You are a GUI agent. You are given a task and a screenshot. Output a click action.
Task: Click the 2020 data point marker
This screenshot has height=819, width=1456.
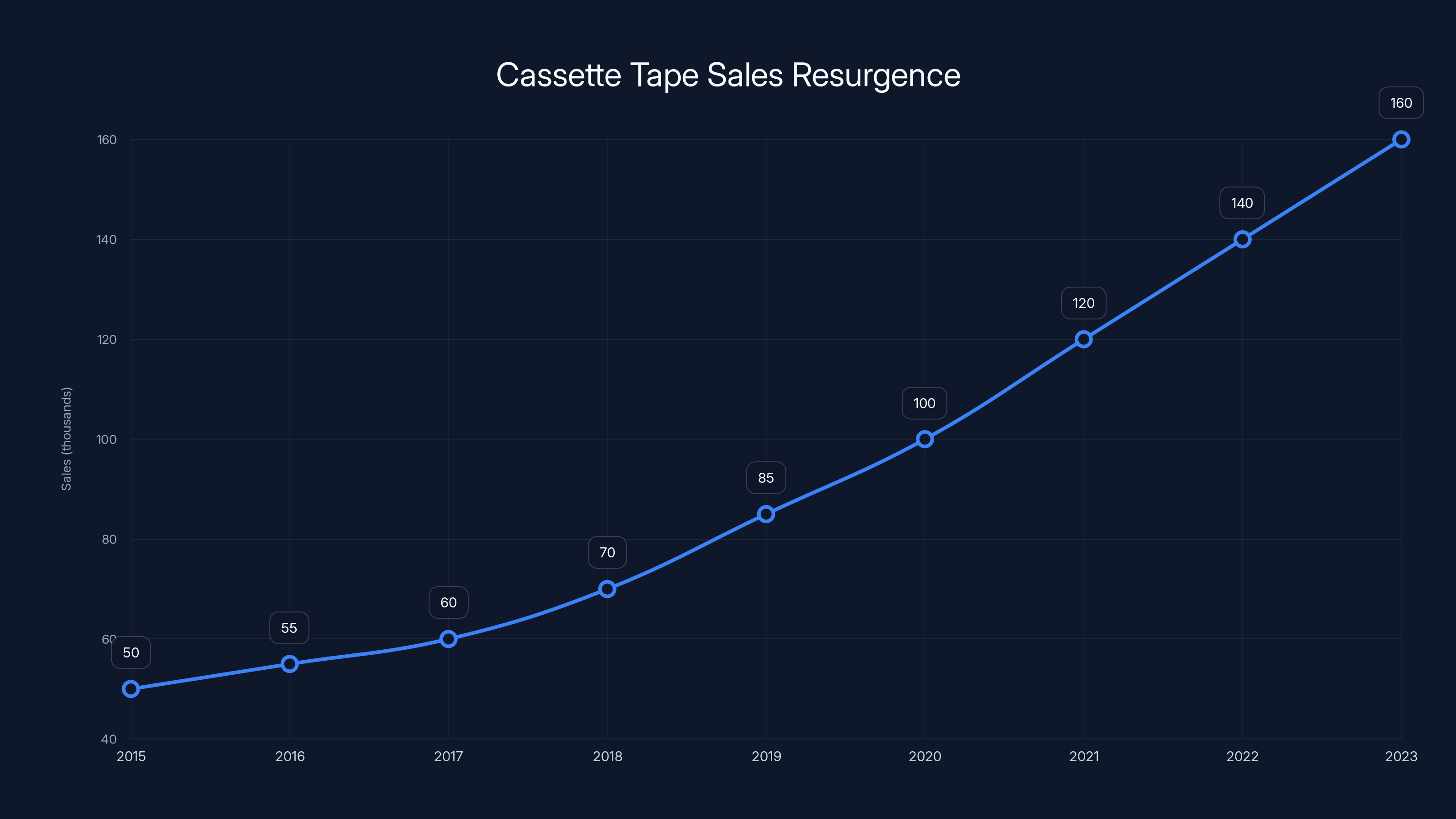[x=925, y=439]
